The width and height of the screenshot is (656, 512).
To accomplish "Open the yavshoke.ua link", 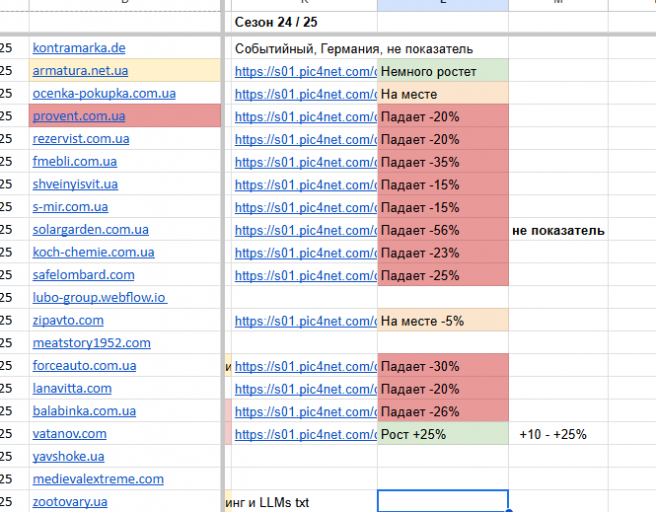I will click(69, 456).
